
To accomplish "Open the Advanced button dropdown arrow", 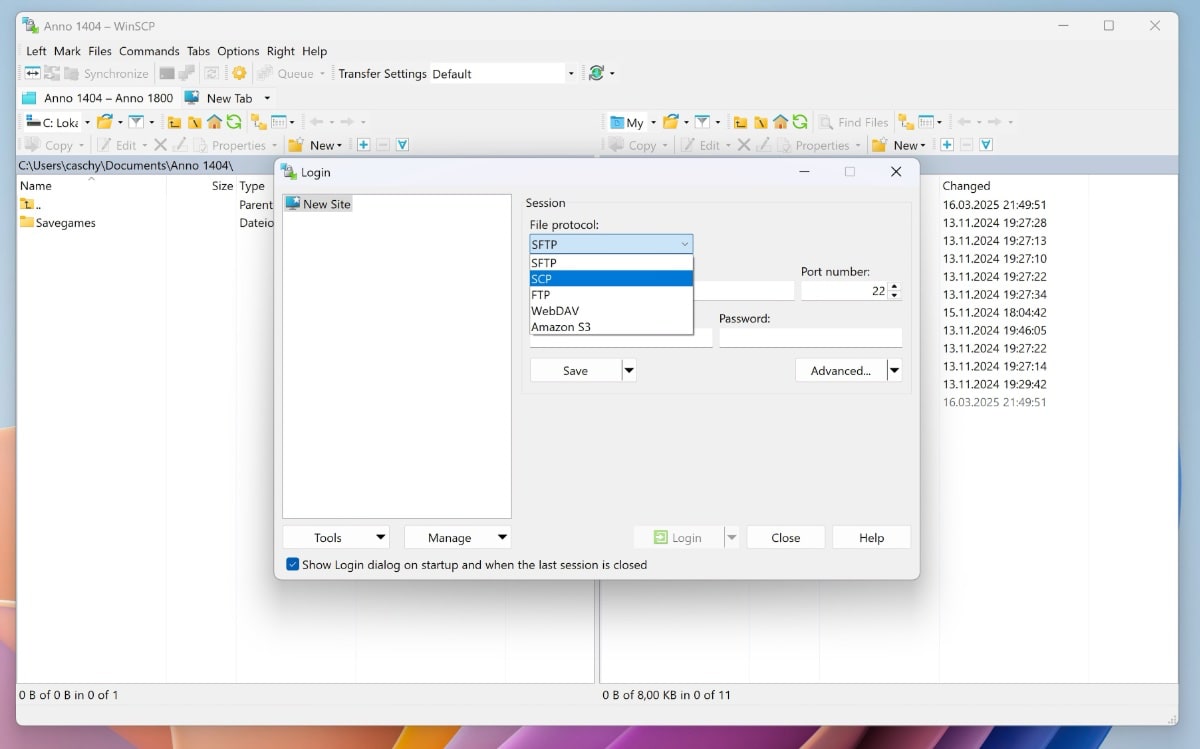I will coord(894,371).
